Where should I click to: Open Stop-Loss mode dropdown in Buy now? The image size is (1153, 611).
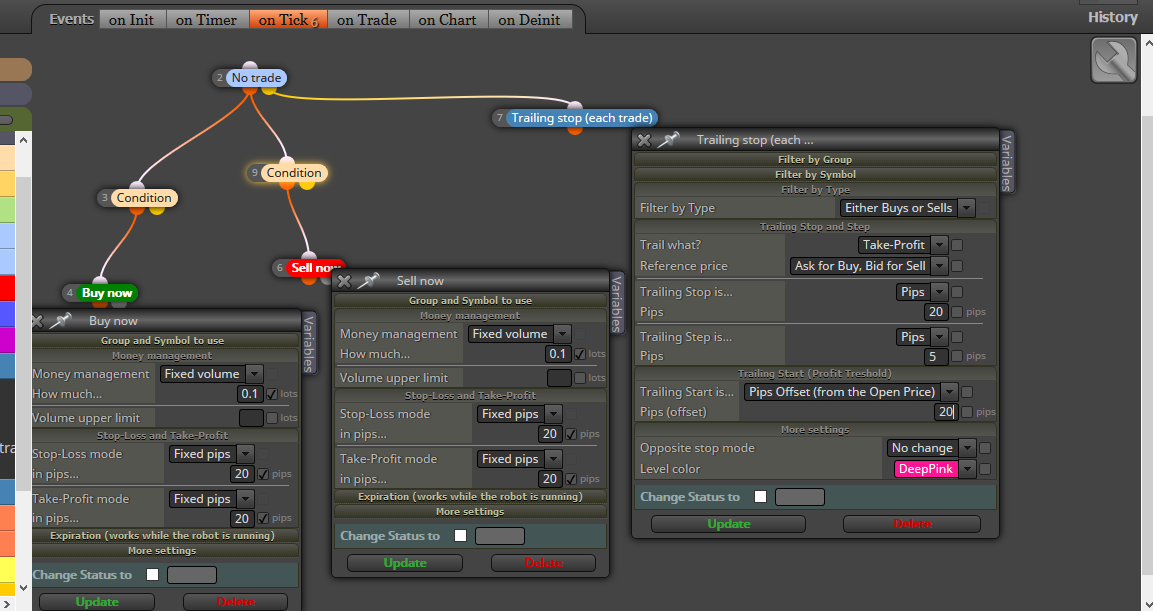(212, 454)
